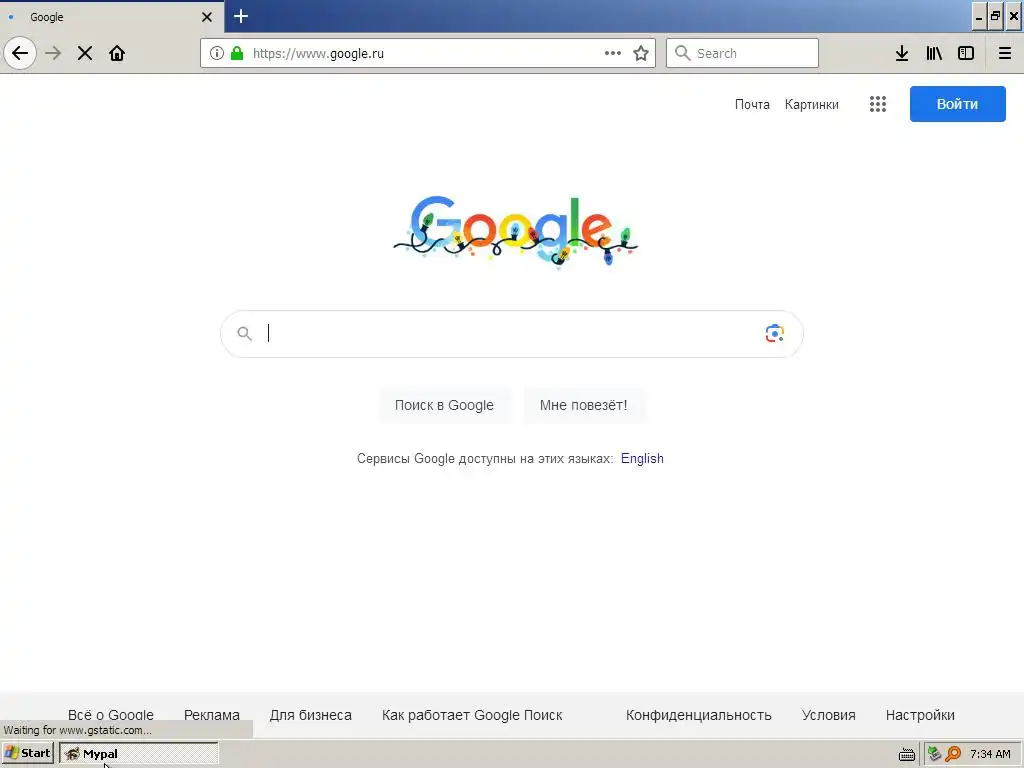Open Как работает Google Поиск link
Screen dimensions: 1024x768
472,715
